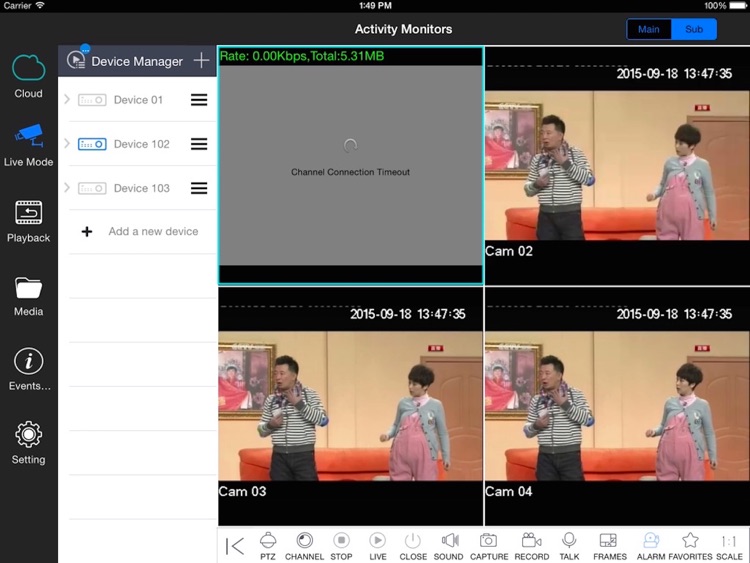Select the Cam 03 video feed
Screen dimensions: 750x563
coord(351,406)
